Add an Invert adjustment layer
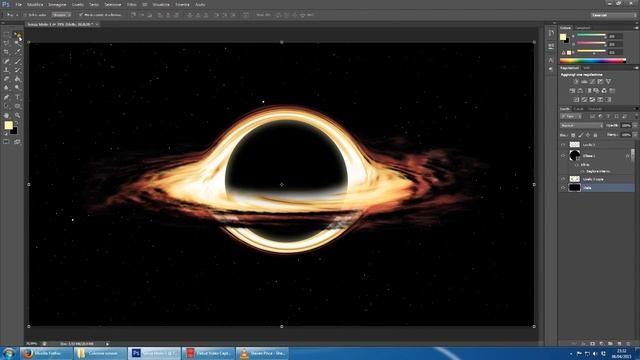Viewport: 640px width, 360px height. 576,100
